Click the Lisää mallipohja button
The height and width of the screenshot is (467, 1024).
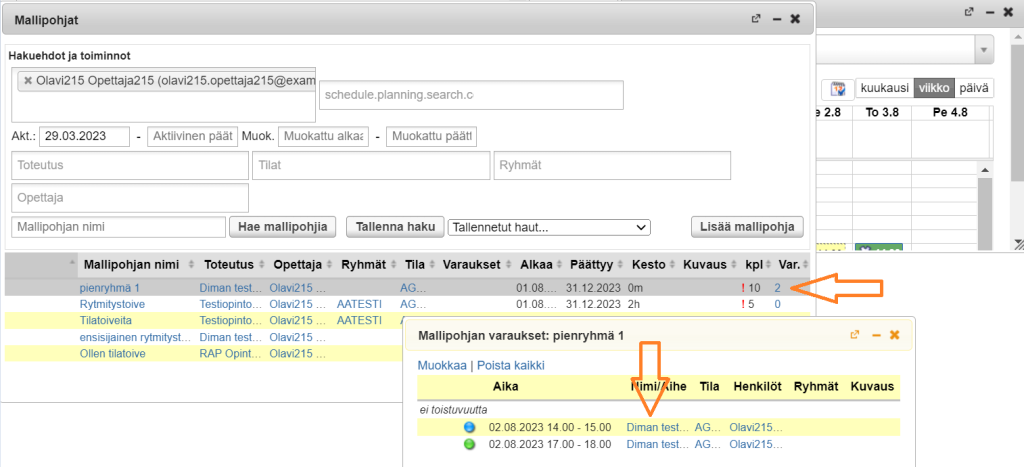746,227
